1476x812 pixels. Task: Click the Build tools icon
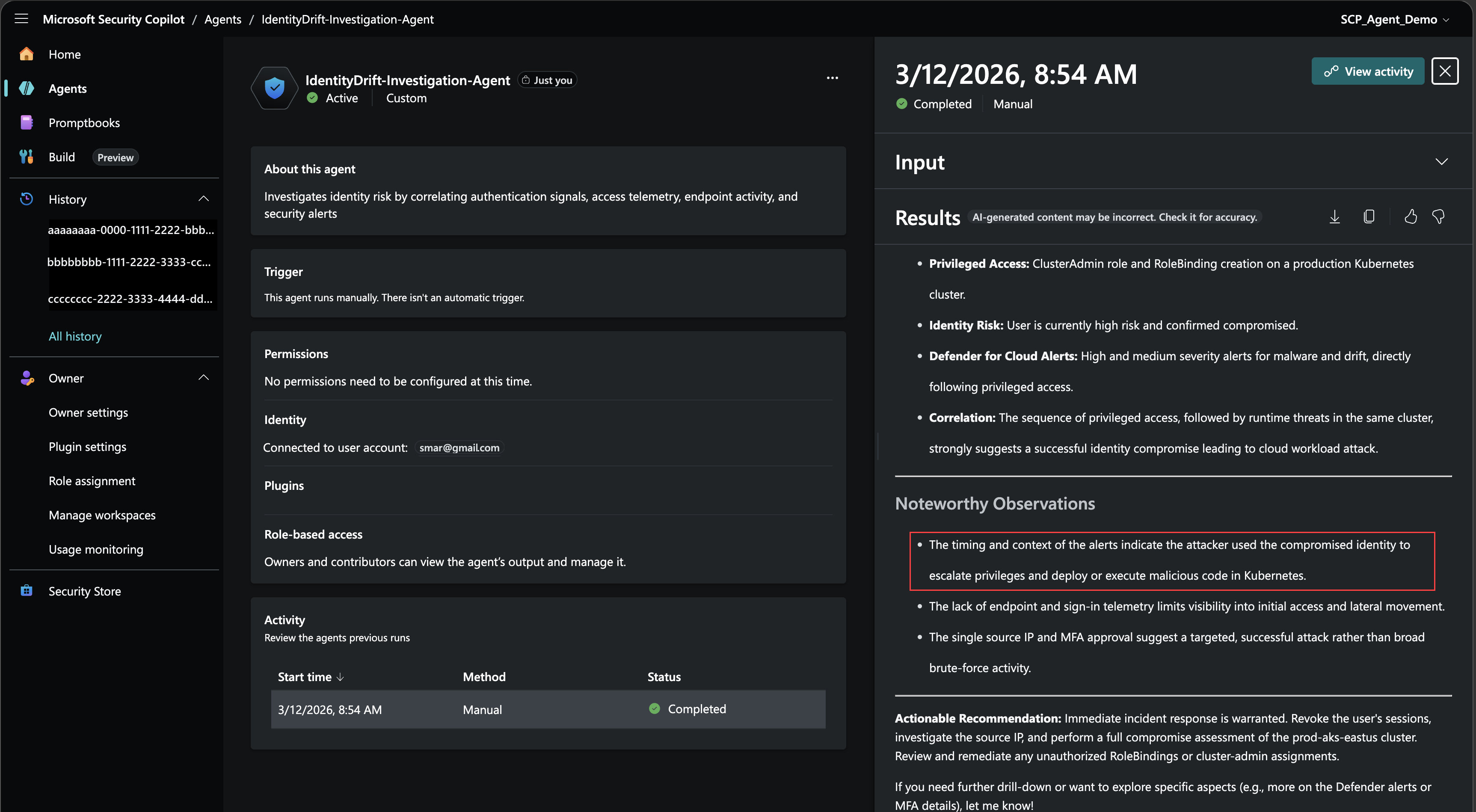[27, 157]
